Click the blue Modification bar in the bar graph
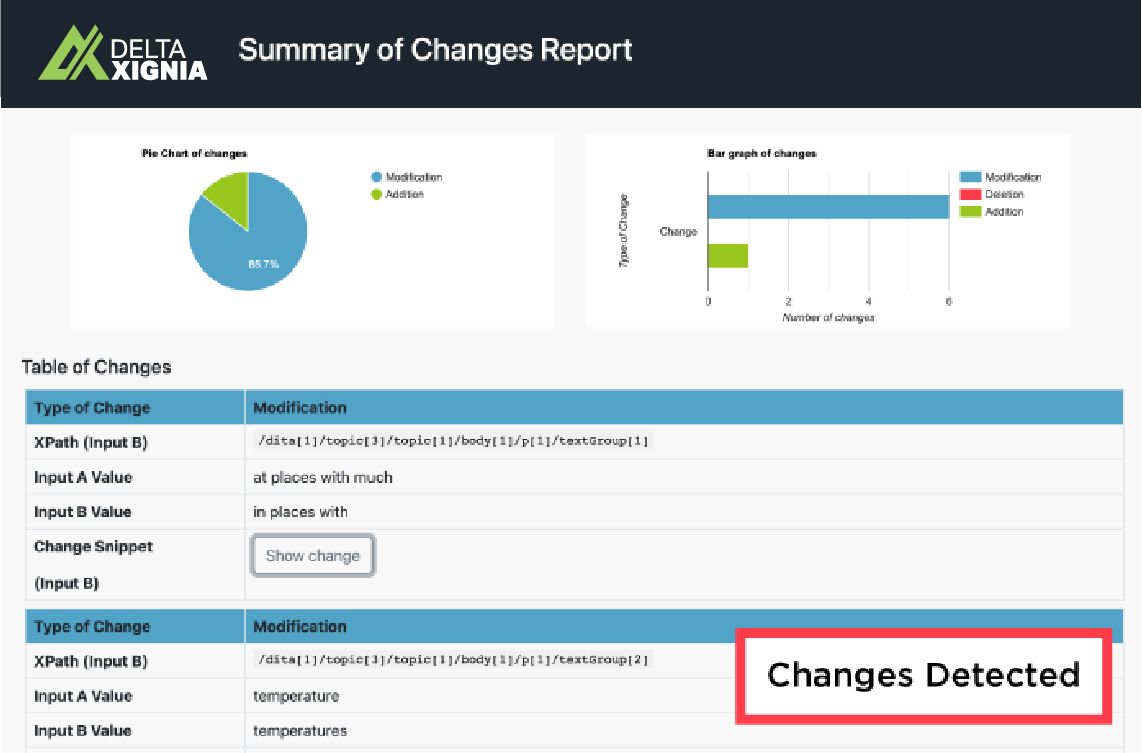1142x753 pixels. [828, 207]
